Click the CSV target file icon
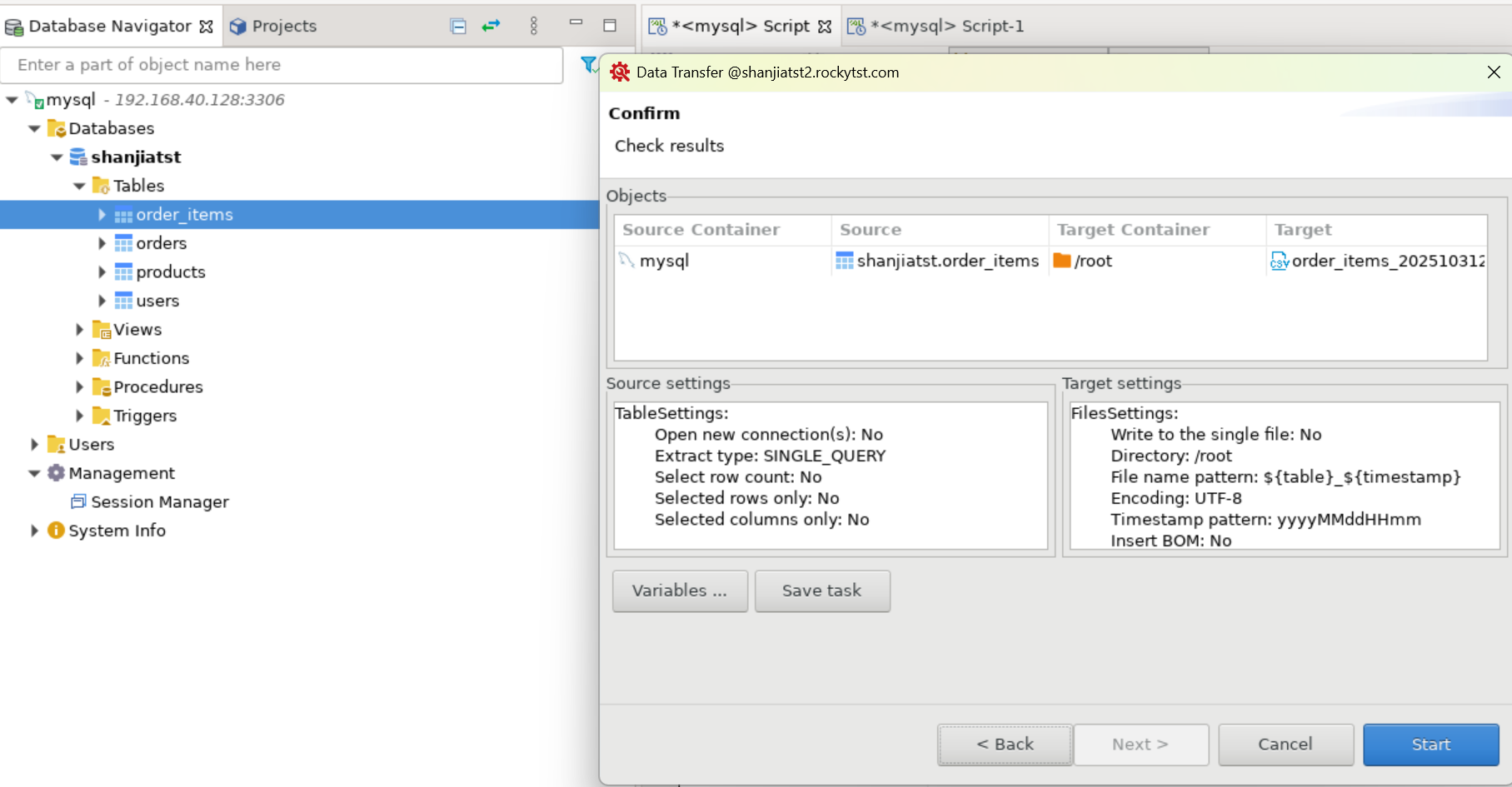1512x787 pixels. tap(1279, 262)
